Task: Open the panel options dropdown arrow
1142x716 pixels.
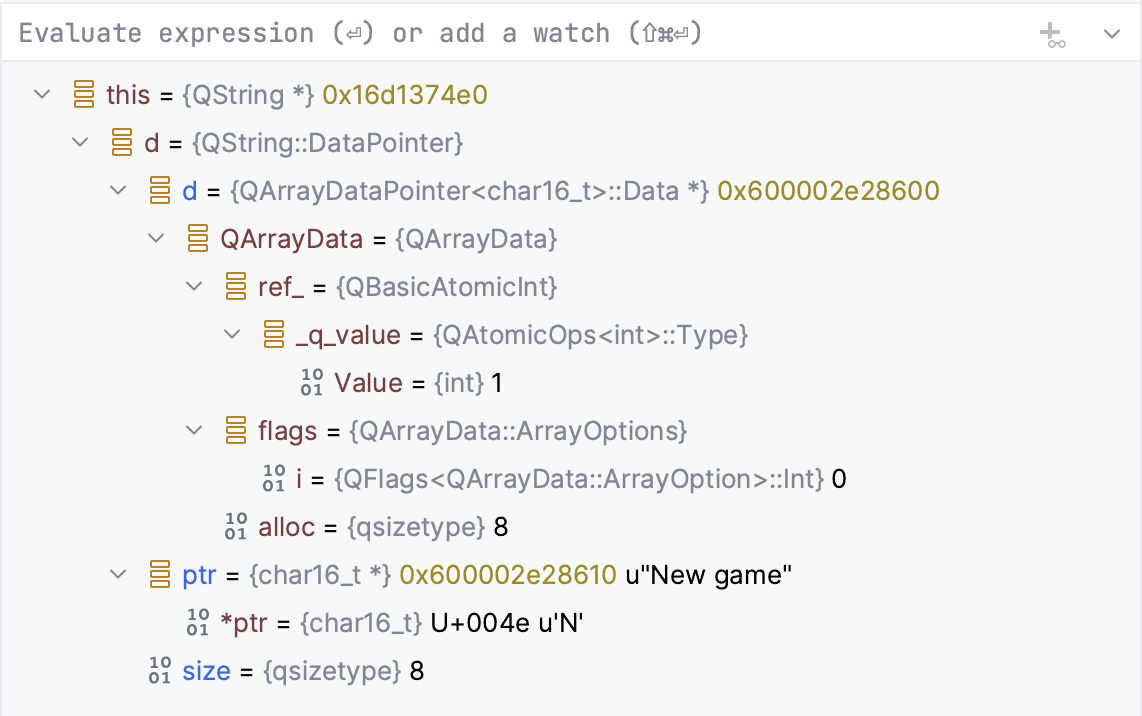Action: click(1111, 33)
